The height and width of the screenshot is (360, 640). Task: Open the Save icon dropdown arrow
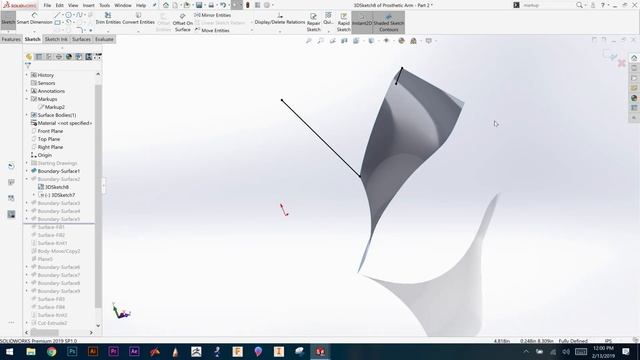pos(204,5)
